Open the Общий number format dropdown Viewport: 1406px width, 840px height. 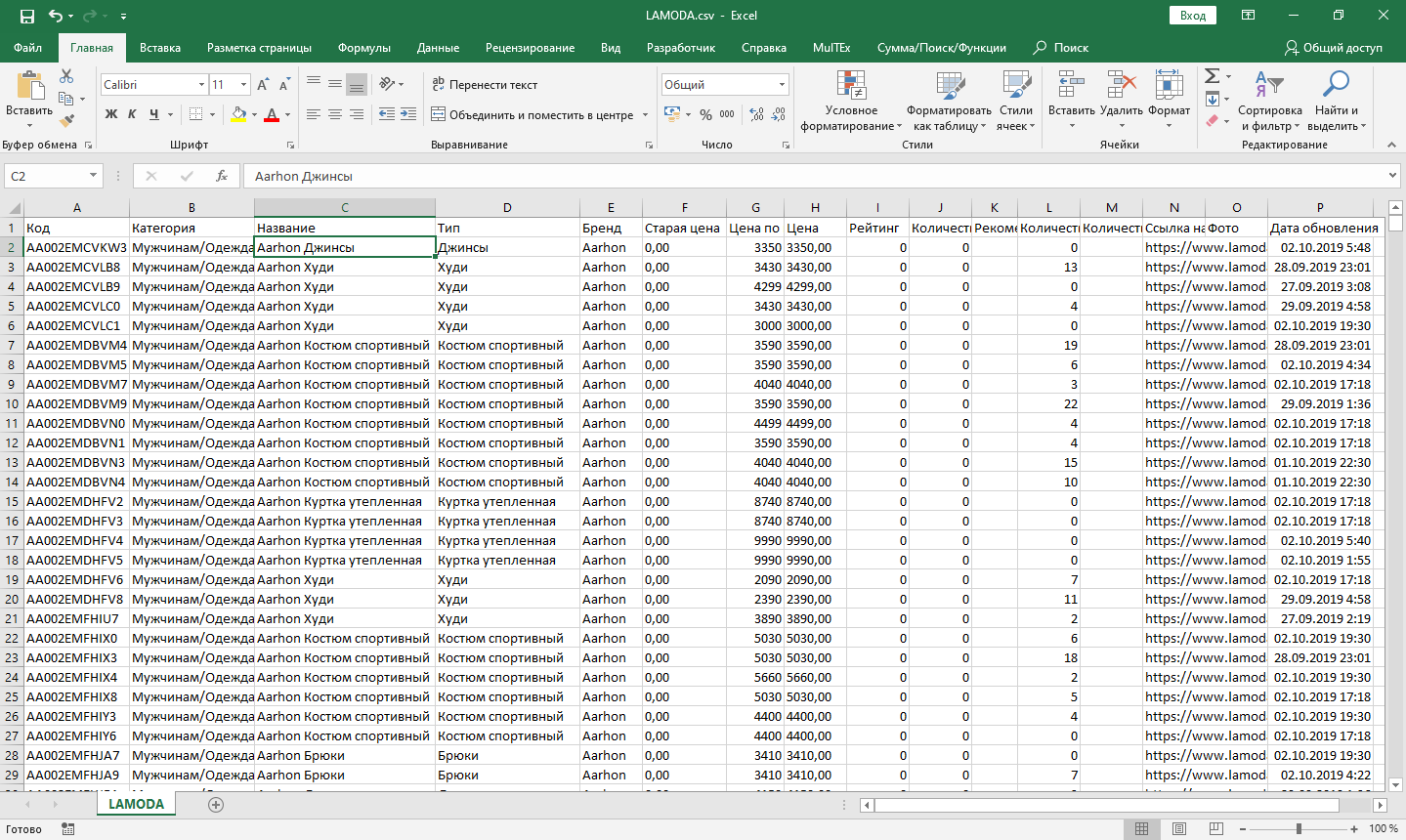[782, 85]
